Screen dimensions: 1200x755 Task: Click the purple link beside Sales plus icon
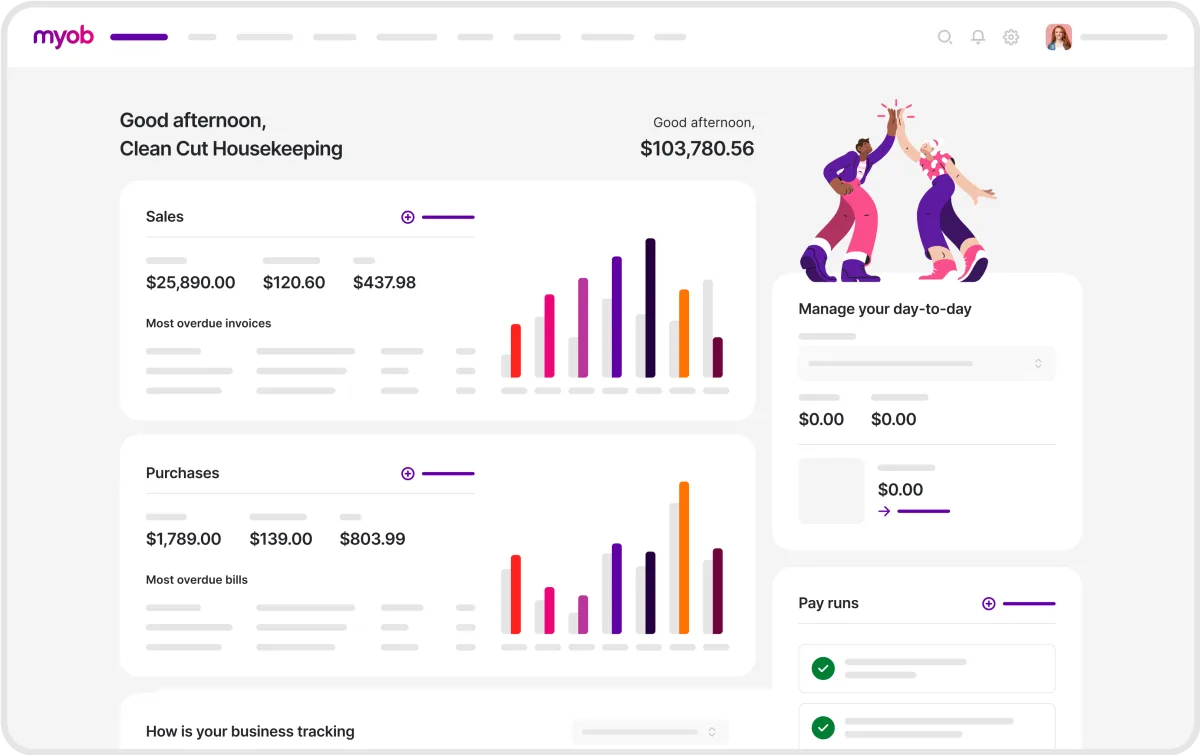coord(448,217)
